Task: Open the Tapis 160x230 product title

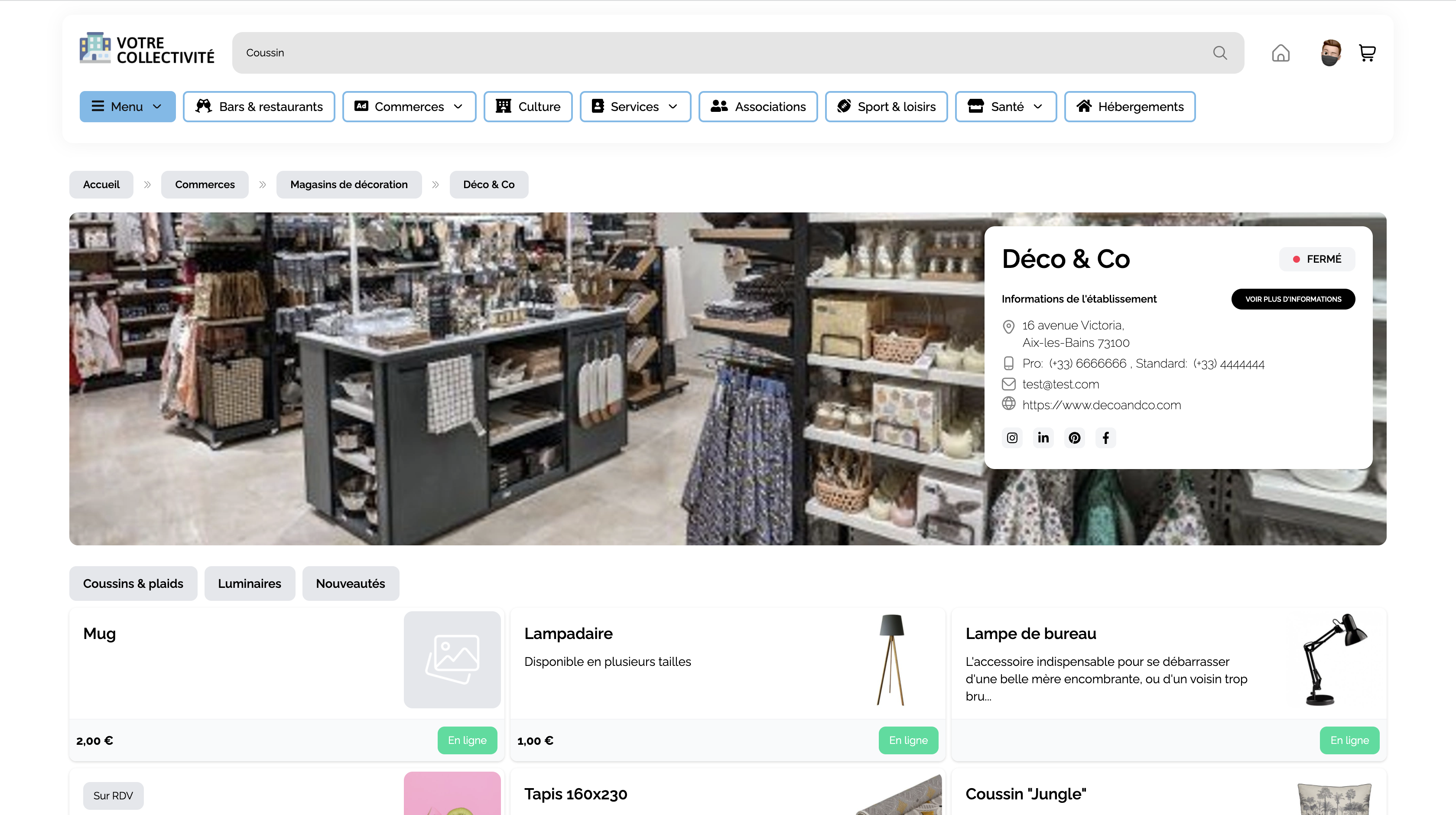Action: tap(575, 794)
